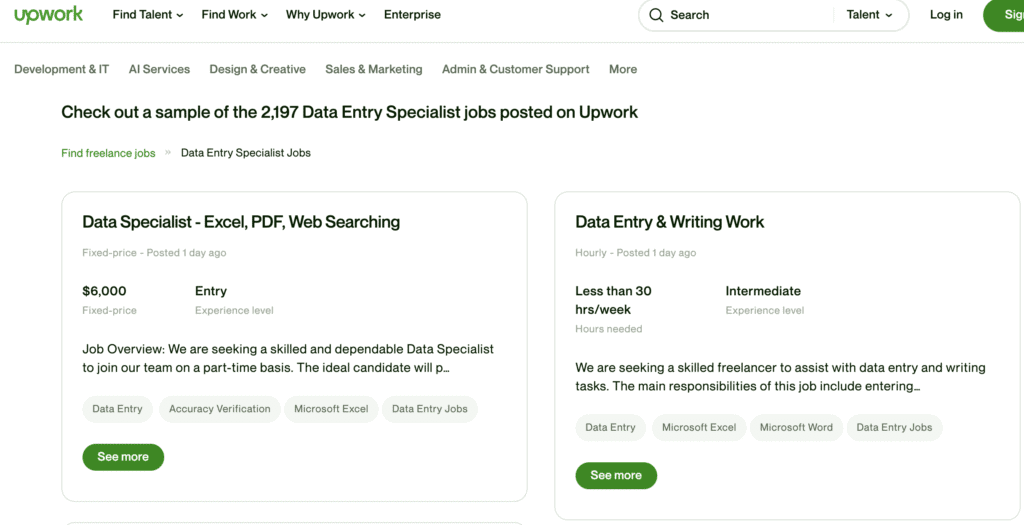Click the Accuracy Verification skill tag
1024x525 pixels.
(x=220, y=409)
